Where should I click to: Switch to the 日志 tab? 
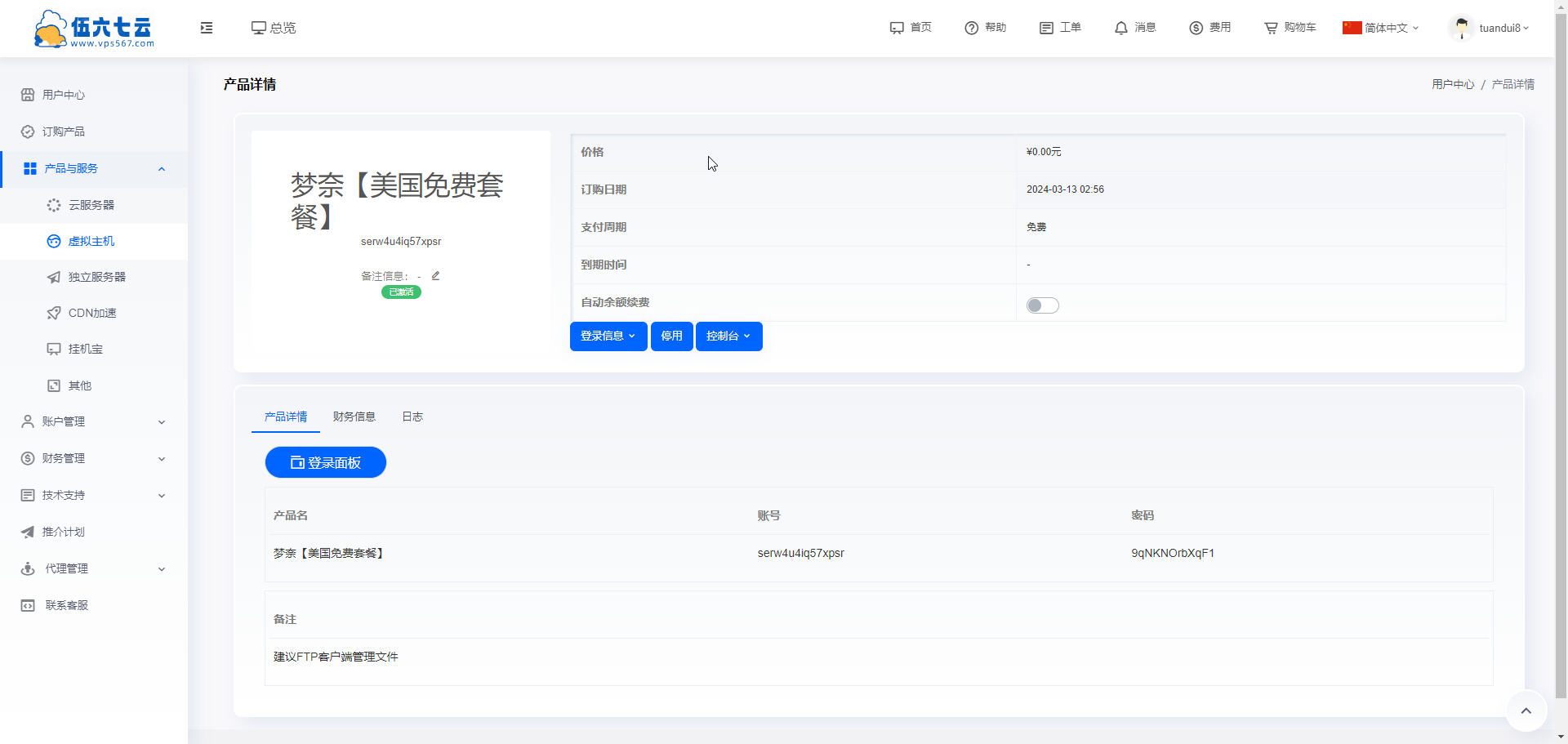(x=412, y=417)
